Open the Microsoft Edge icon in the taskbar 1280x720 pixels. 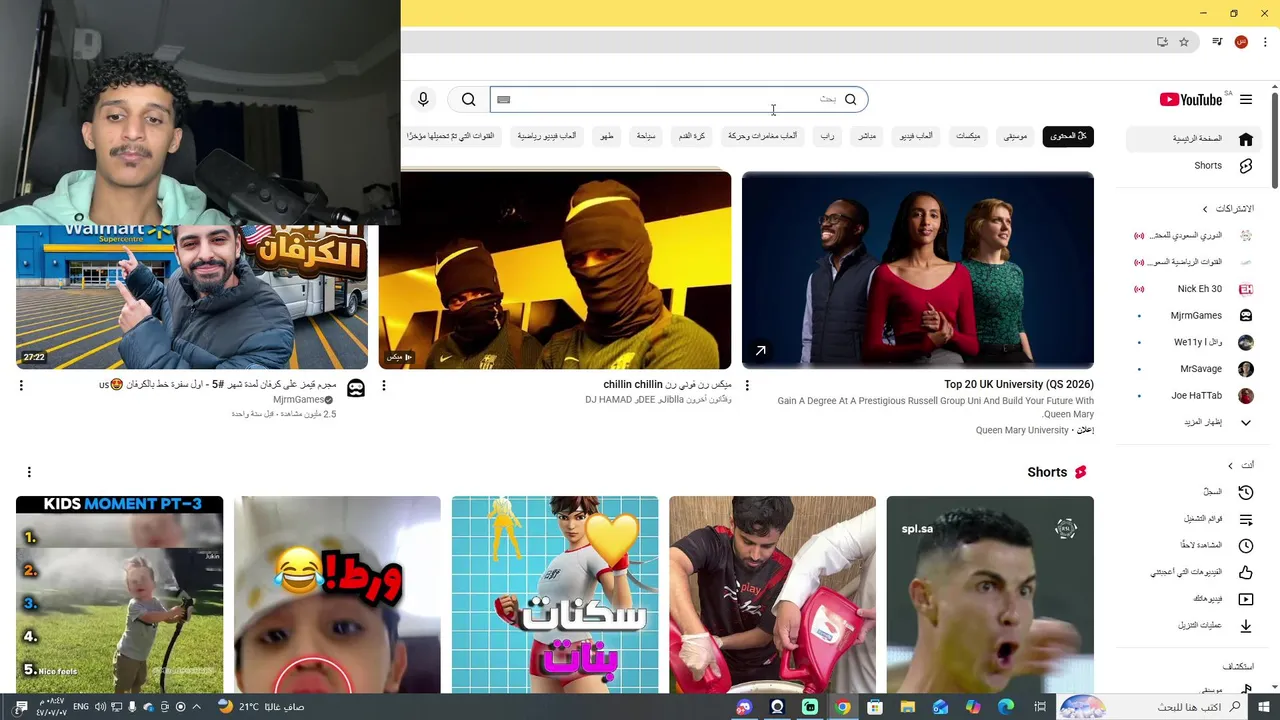[1006, 707]
